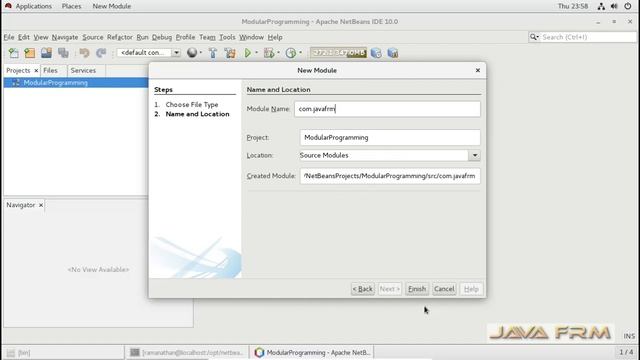The image size is (640, 360).
Task: Switch to the Projects tab
Action: [18, 71]
